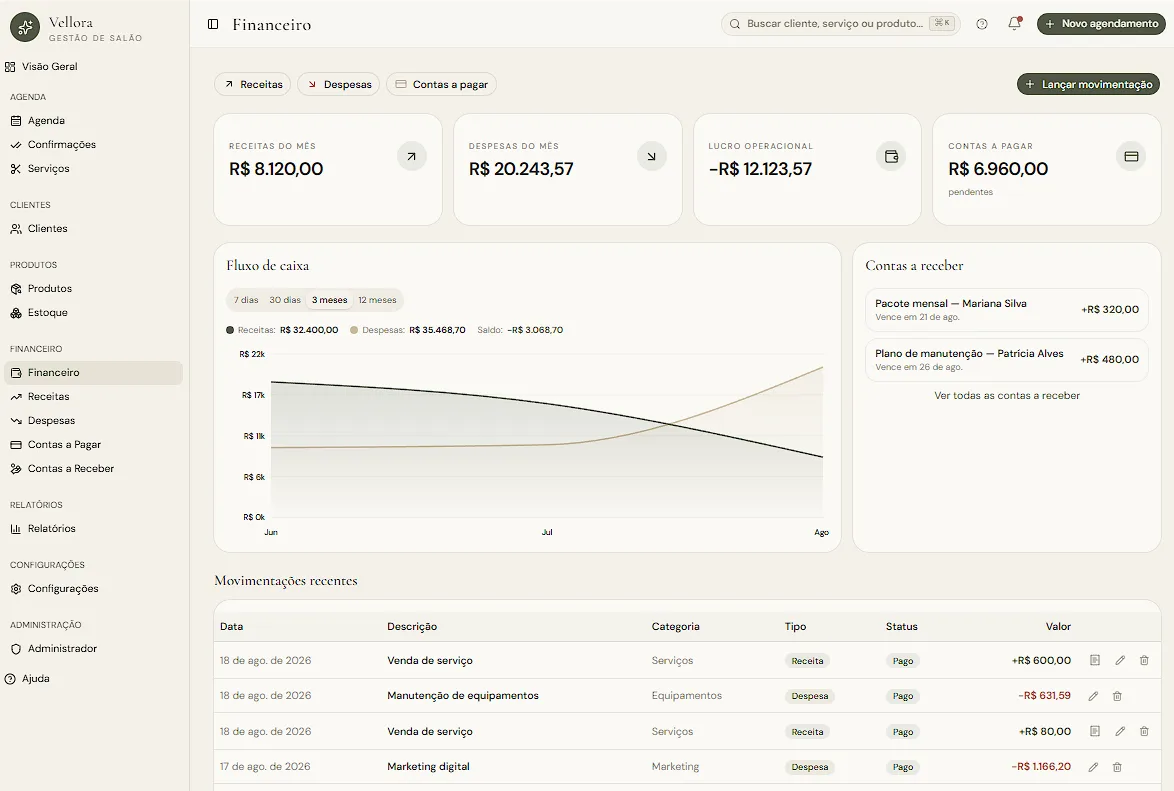Click Lançar movimentação button
Screen dimensions: 1174x791
point(1088,85)
